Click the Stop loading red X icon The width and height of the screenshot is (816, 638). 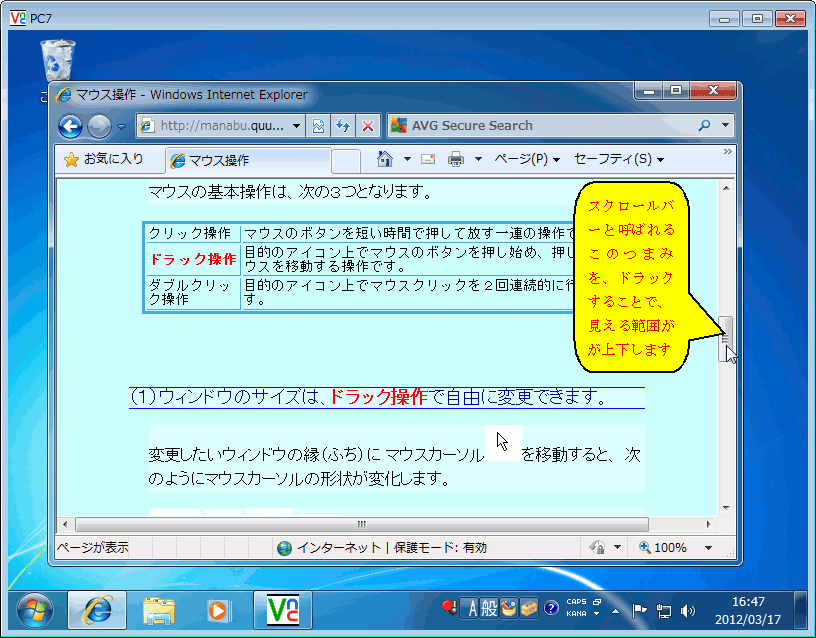367,126
